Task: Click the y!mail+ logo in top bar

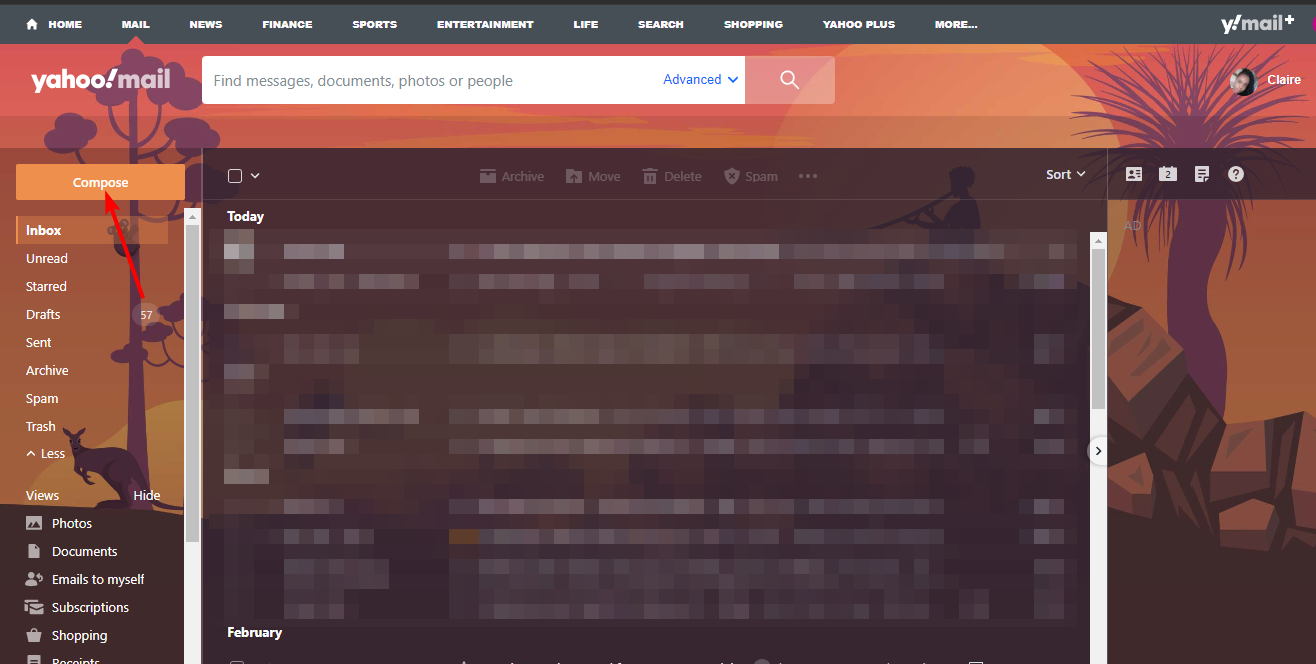Action: click(x=1257, y=24)
